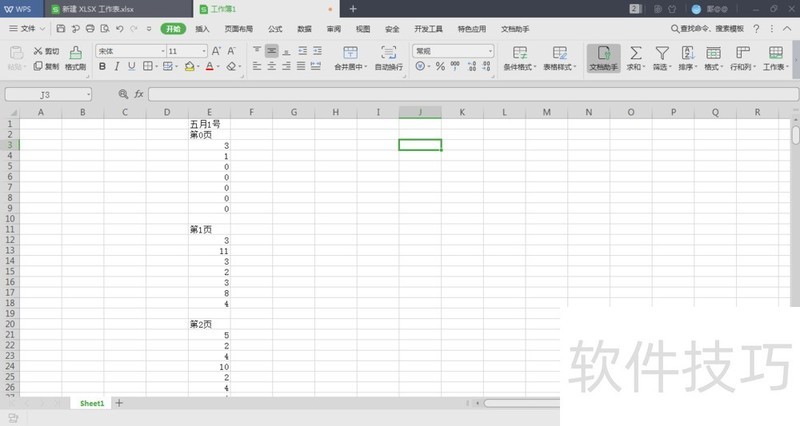
Task: Click the search commands box (查找命令)
Action: [707, 29]
